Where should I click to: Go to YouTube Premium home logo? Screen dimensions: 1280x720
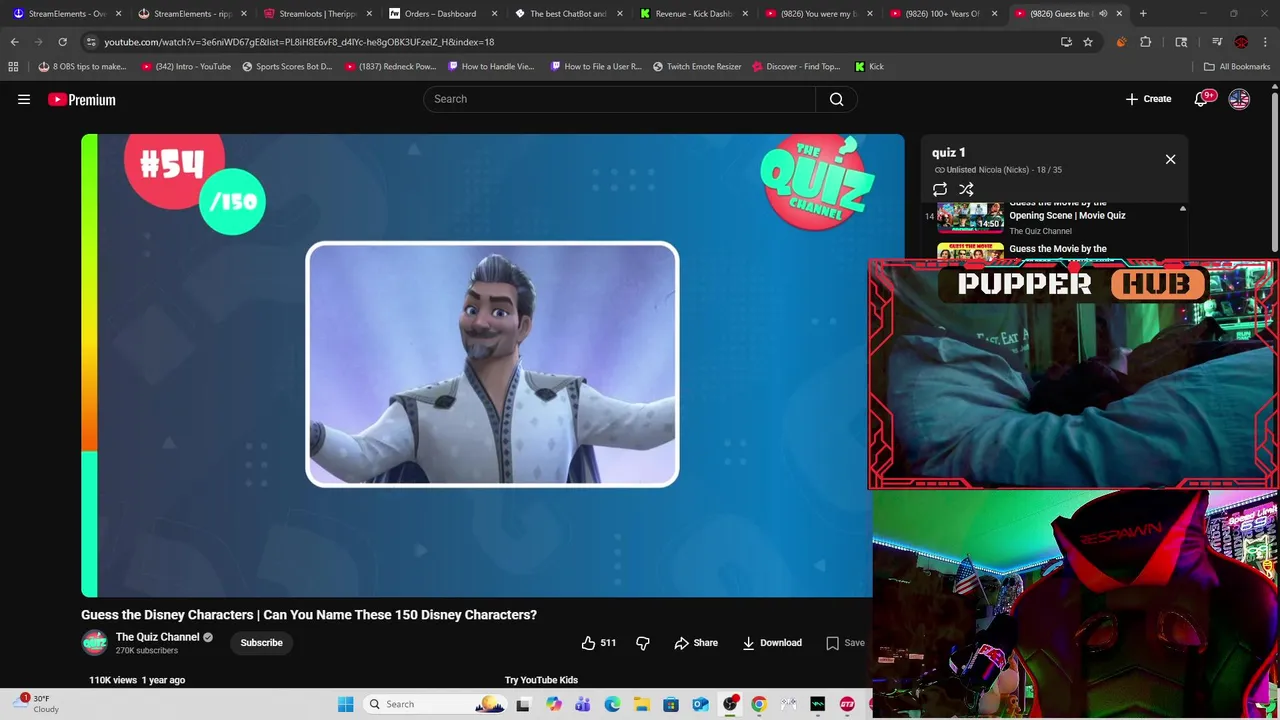coord(82,99)
